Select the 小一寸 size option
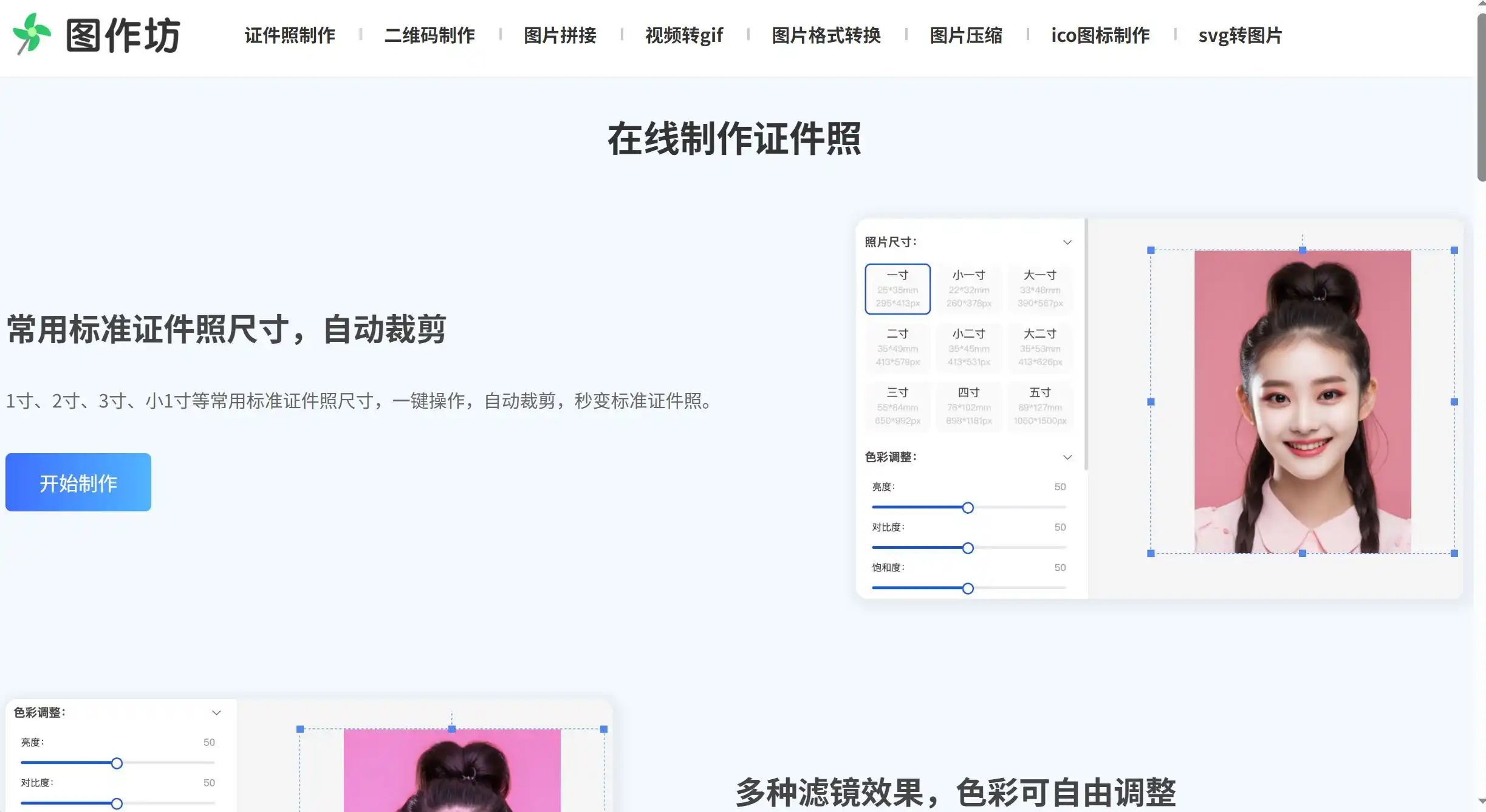Image resolution: width=1486 pixels, height=812 pixels. point(968,289)
